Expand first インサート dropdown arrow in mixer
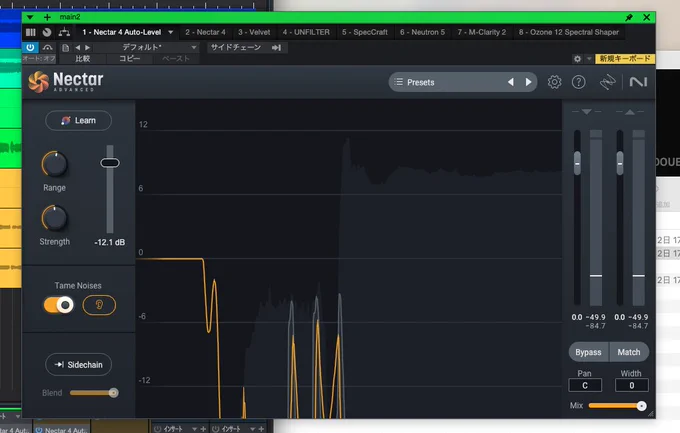 click(x=194, y=429)
